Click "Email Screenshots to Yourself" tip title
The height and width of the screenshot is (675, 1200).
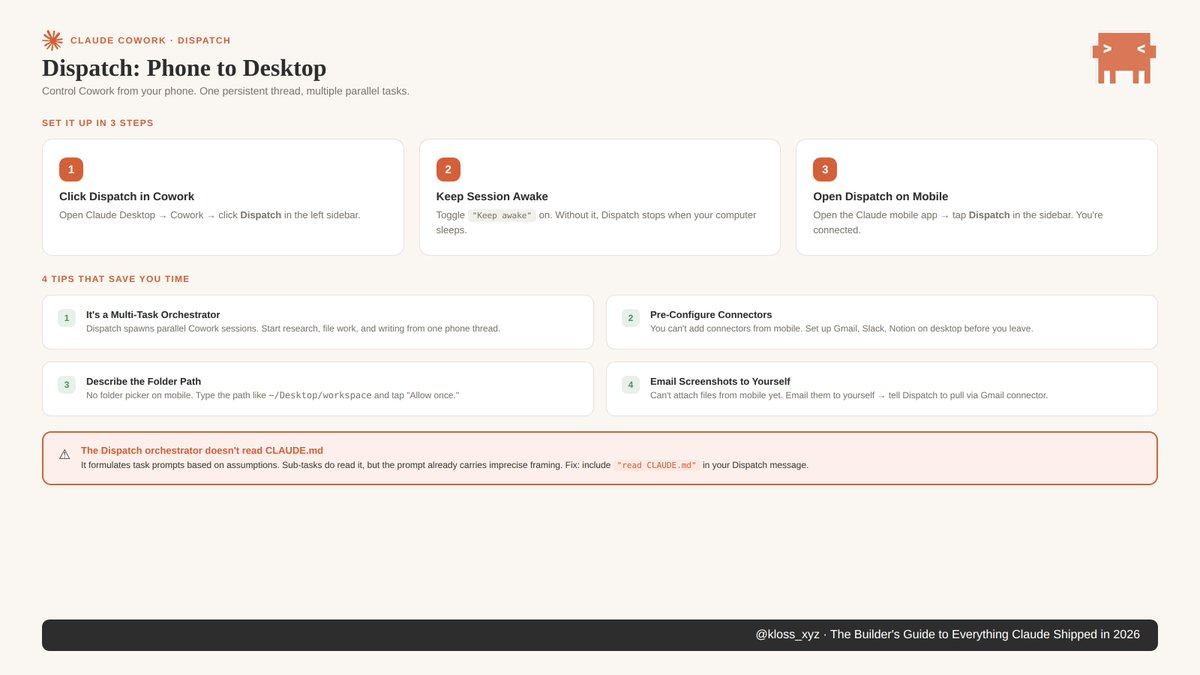tap(719, 381)
